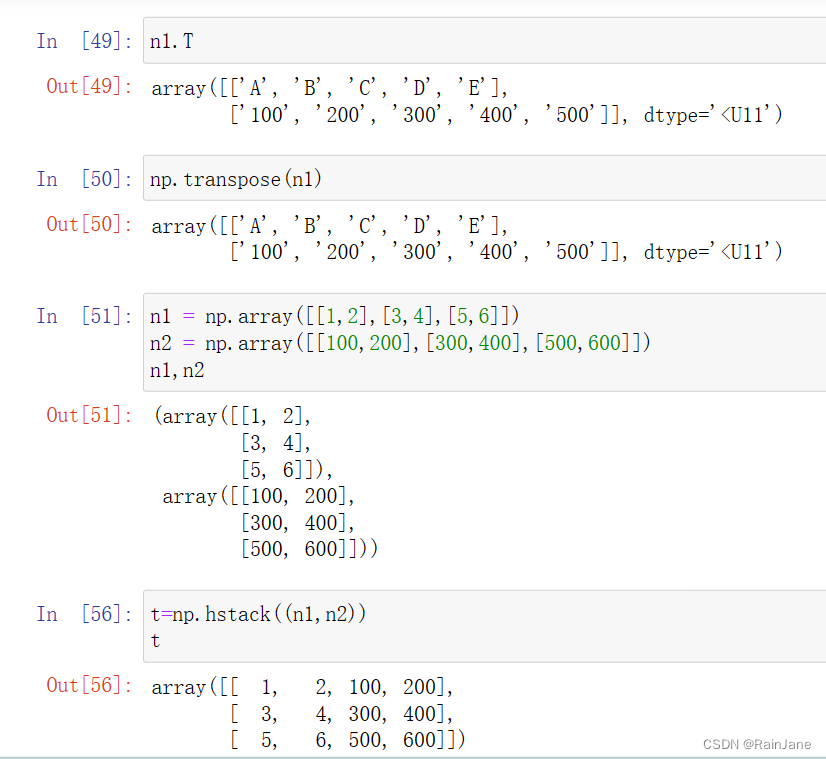Viewport: 826px width, 759px height.
Task: Click the Out[56] hstack result output
Action: (309, 713)
